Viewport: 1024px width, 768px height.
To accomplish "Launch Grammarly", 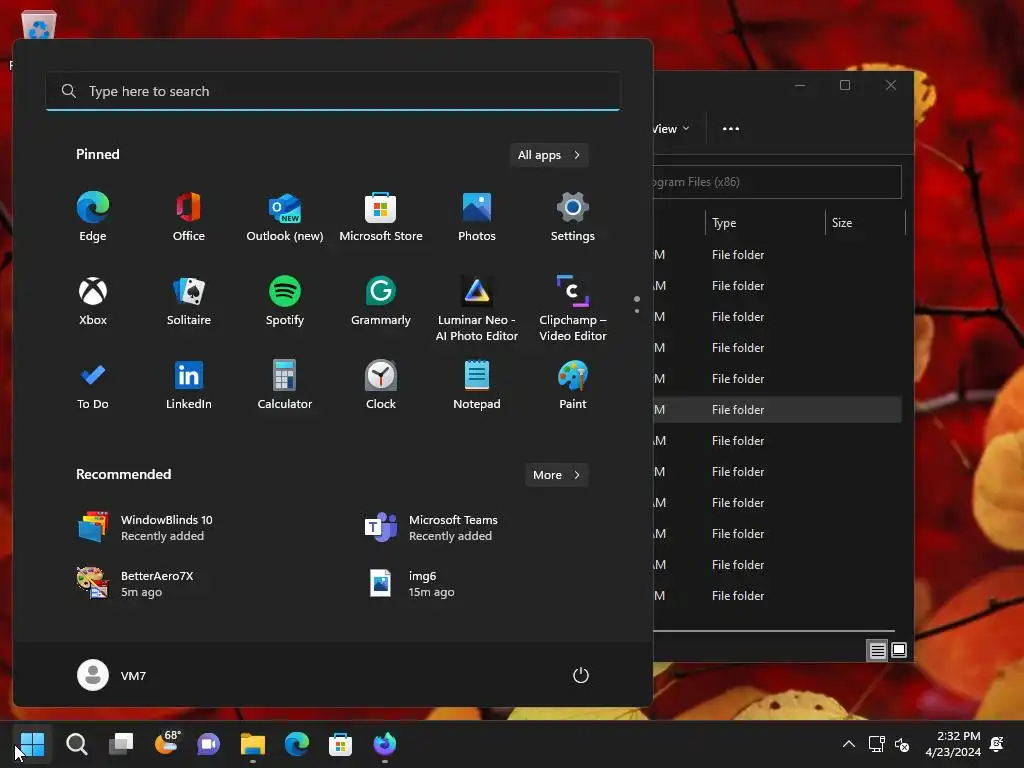I will [x=381, y=301].
